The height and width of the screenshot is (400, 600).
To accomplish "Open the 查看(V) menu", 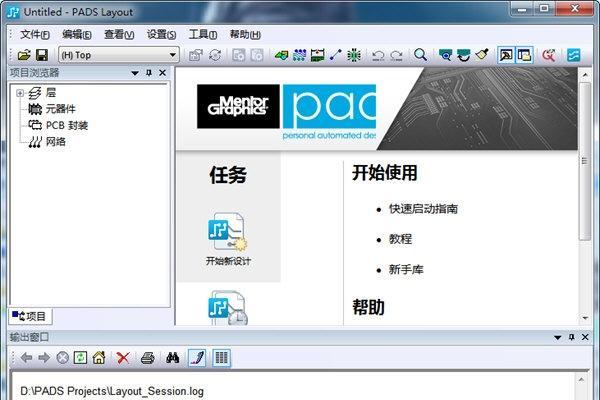I will point(119,35).
